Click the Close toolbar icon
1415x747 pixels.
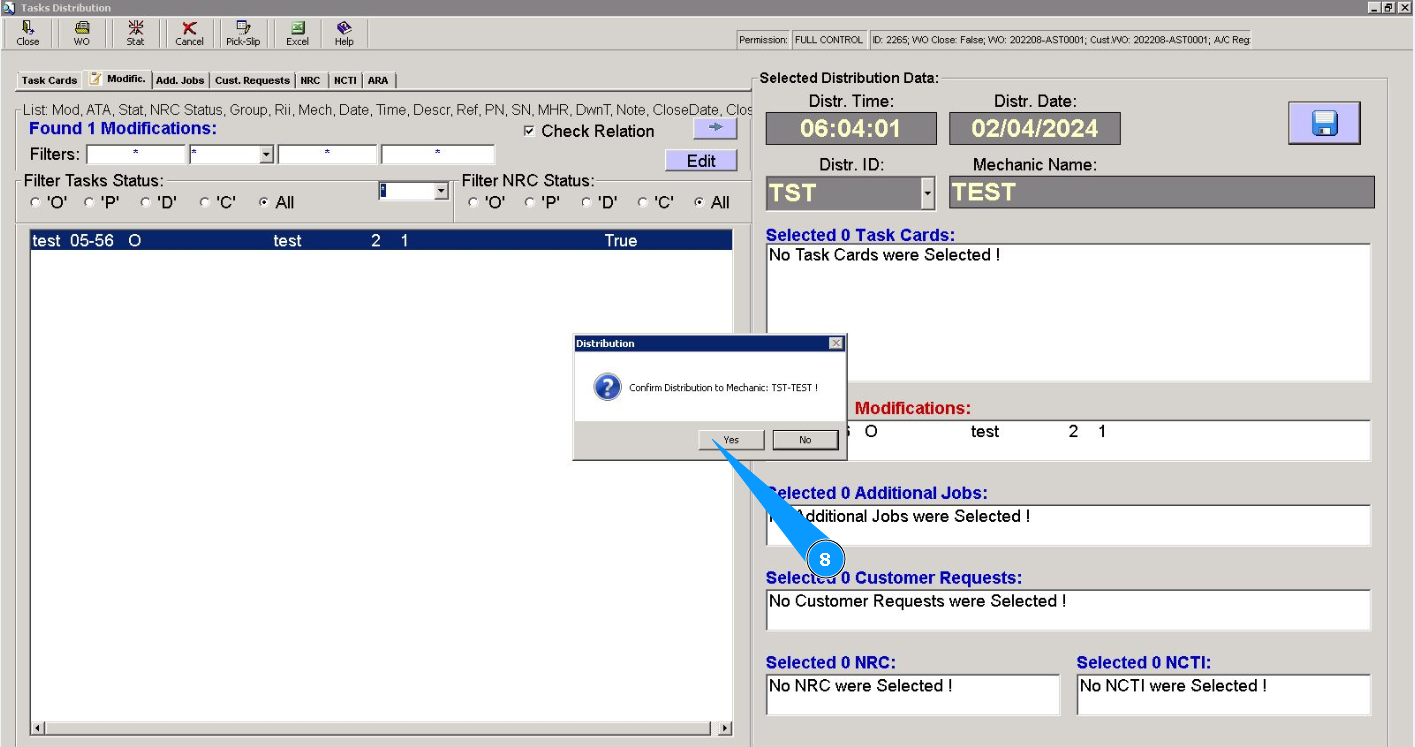(x=28, y=33)
